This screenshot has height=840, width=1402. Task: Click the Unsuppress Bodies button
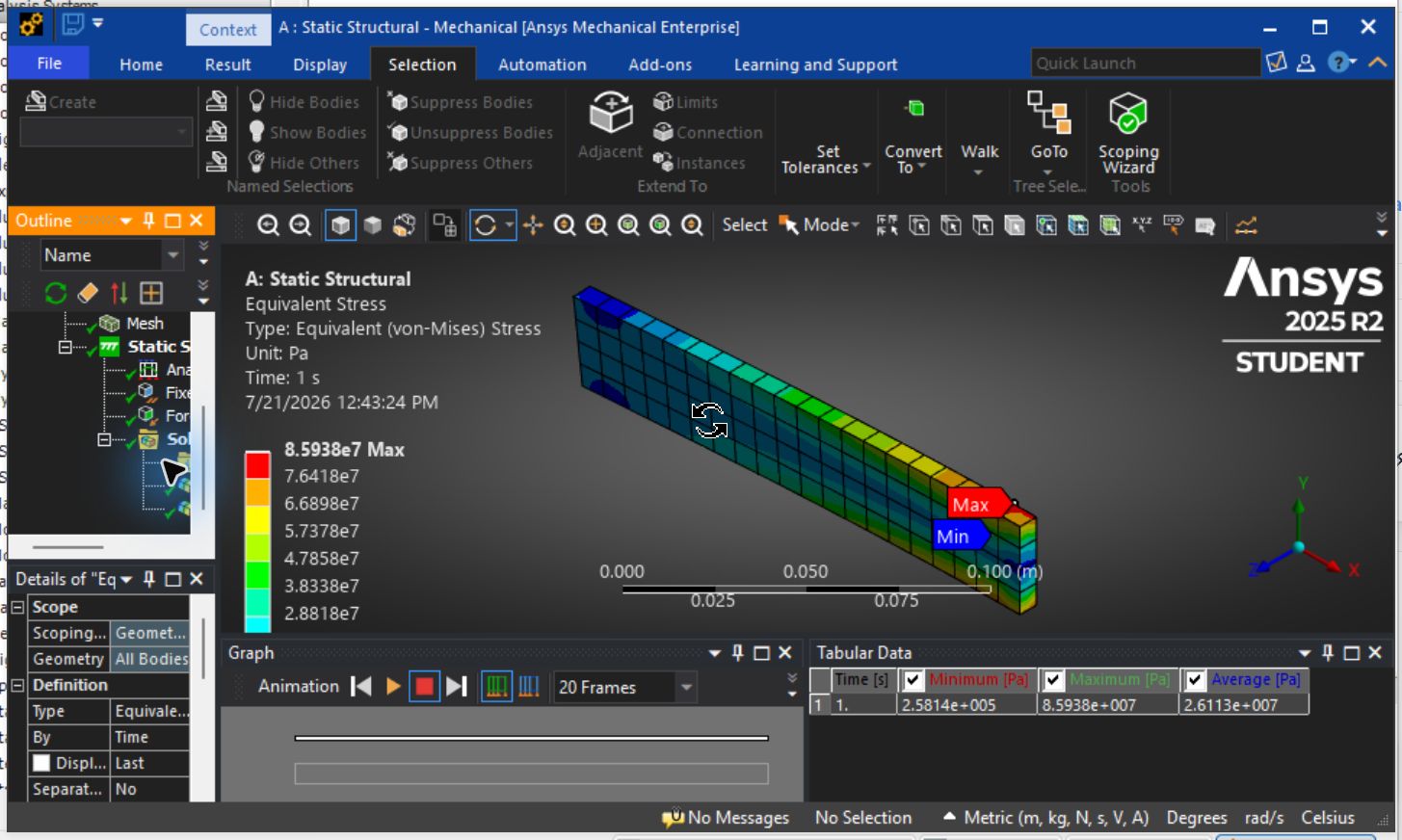(x=470, y=132)
